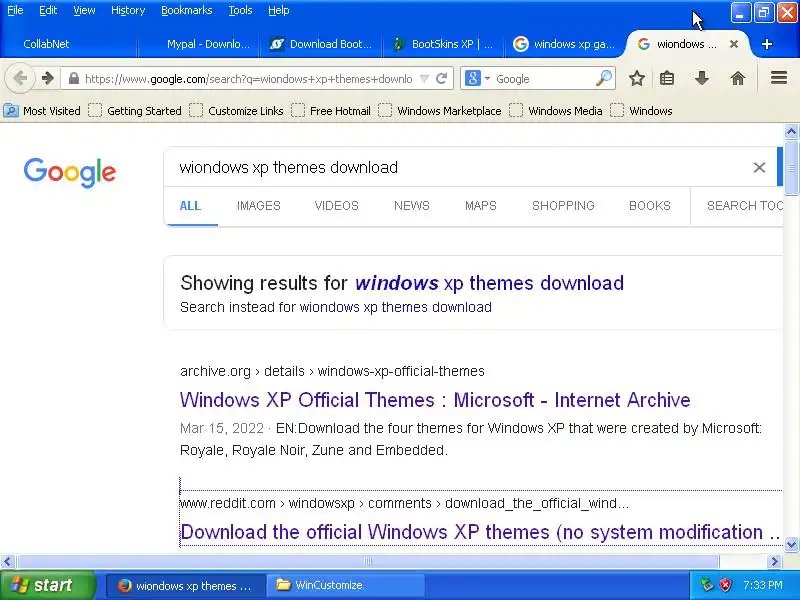Select the NEWS results tab
Viewport: 800px width, 600px height.
click(x=412, y=206)
